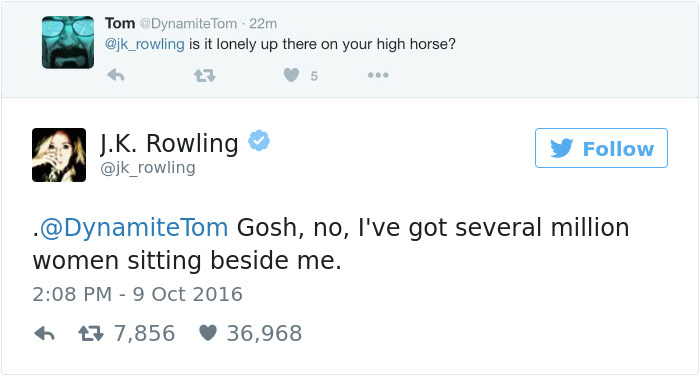This screenshot has width=700, height=376.
Task: Open Tom's profile avatar
Action: tap(68, 42)
